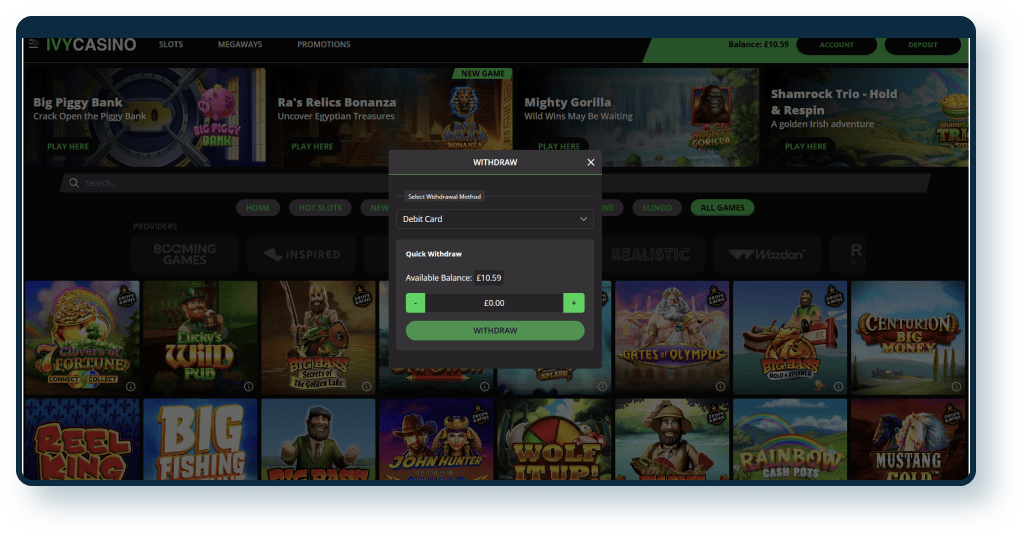
Task: Open the Gates of Olympus game thumbnail
Action: (x=672, y=337)
